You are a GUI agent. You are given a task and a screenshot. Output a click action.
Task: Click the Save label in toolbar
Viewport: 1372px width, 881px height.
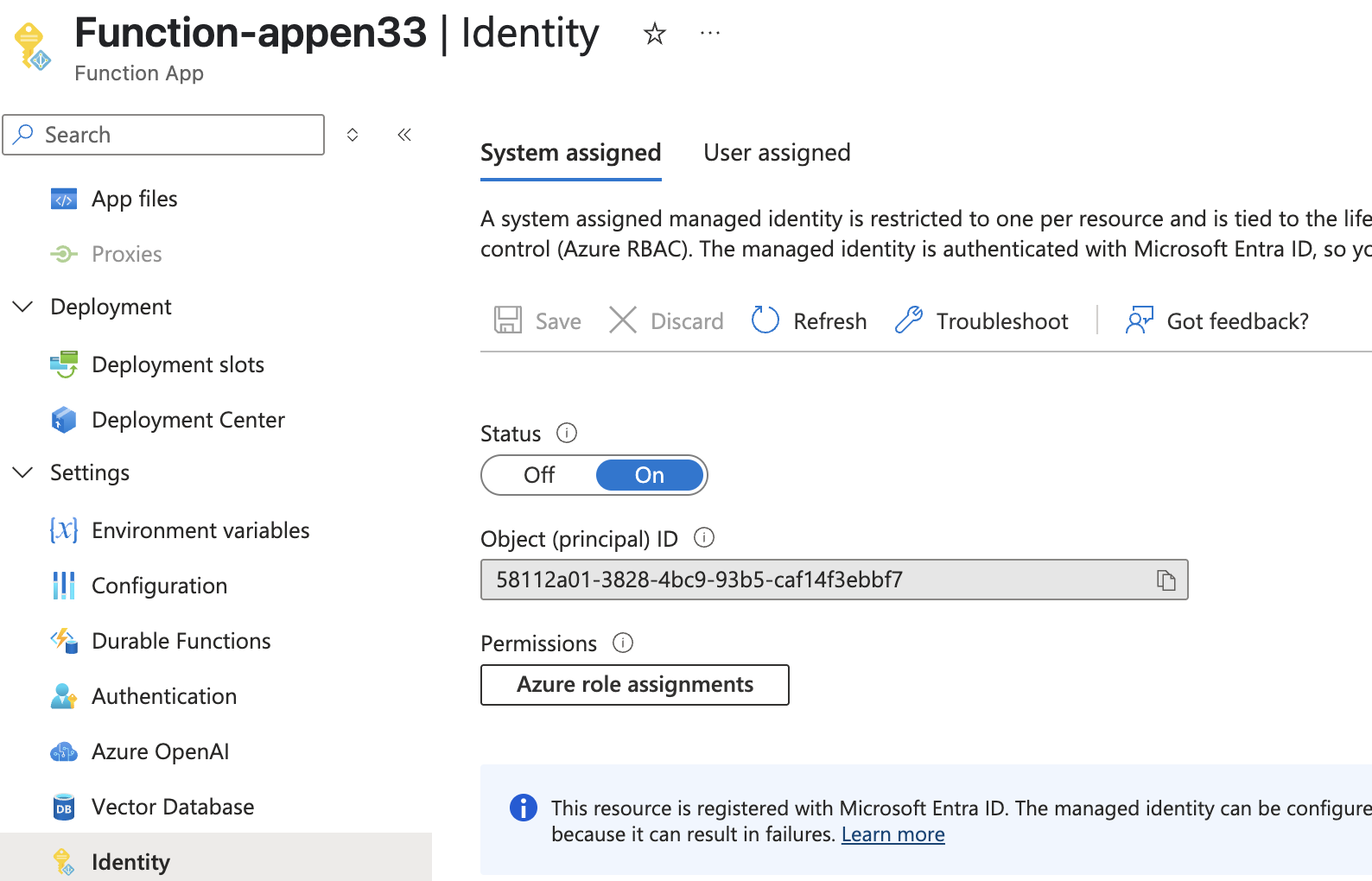pos(558,321)
